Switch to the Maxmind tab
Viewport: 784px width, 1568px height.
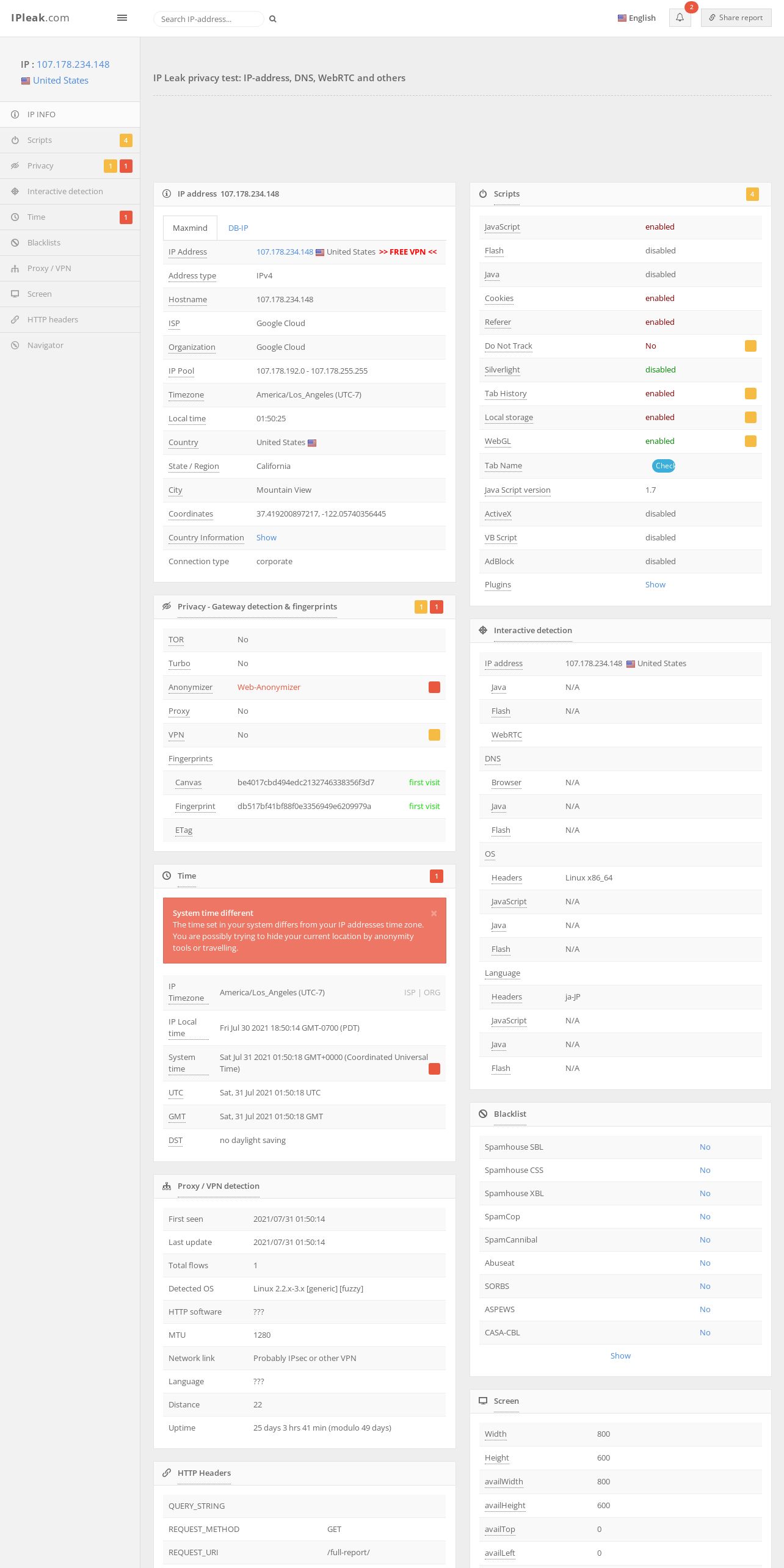point(190,228)
